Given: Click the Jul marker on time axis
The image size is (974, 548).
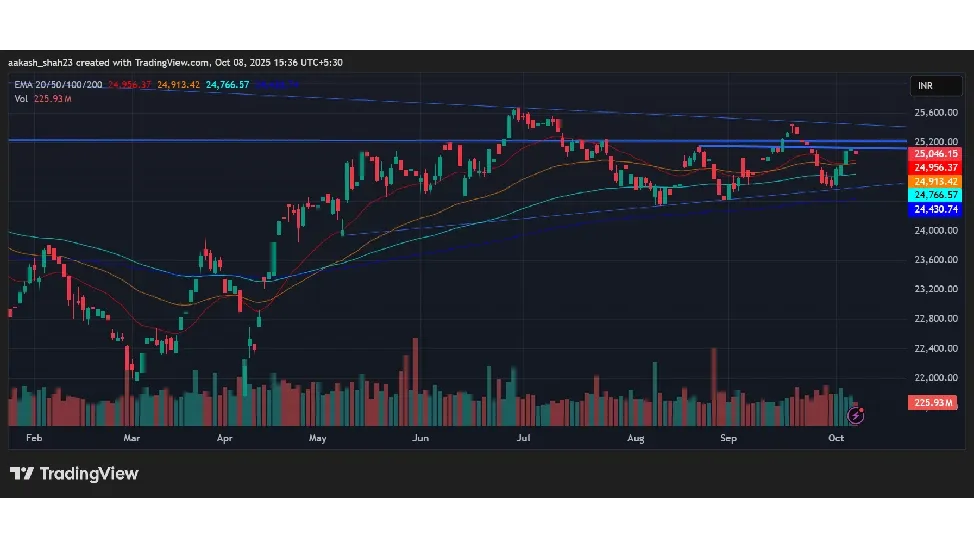Looking at the screenshot, I should click(523, 438).
